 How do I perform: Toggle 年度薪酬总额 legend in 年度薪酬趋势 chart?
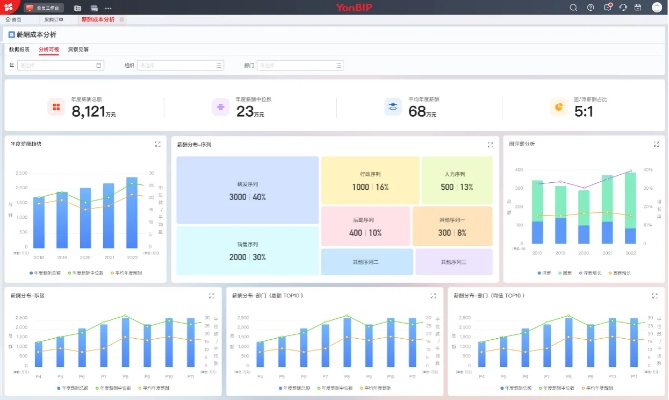47,272
